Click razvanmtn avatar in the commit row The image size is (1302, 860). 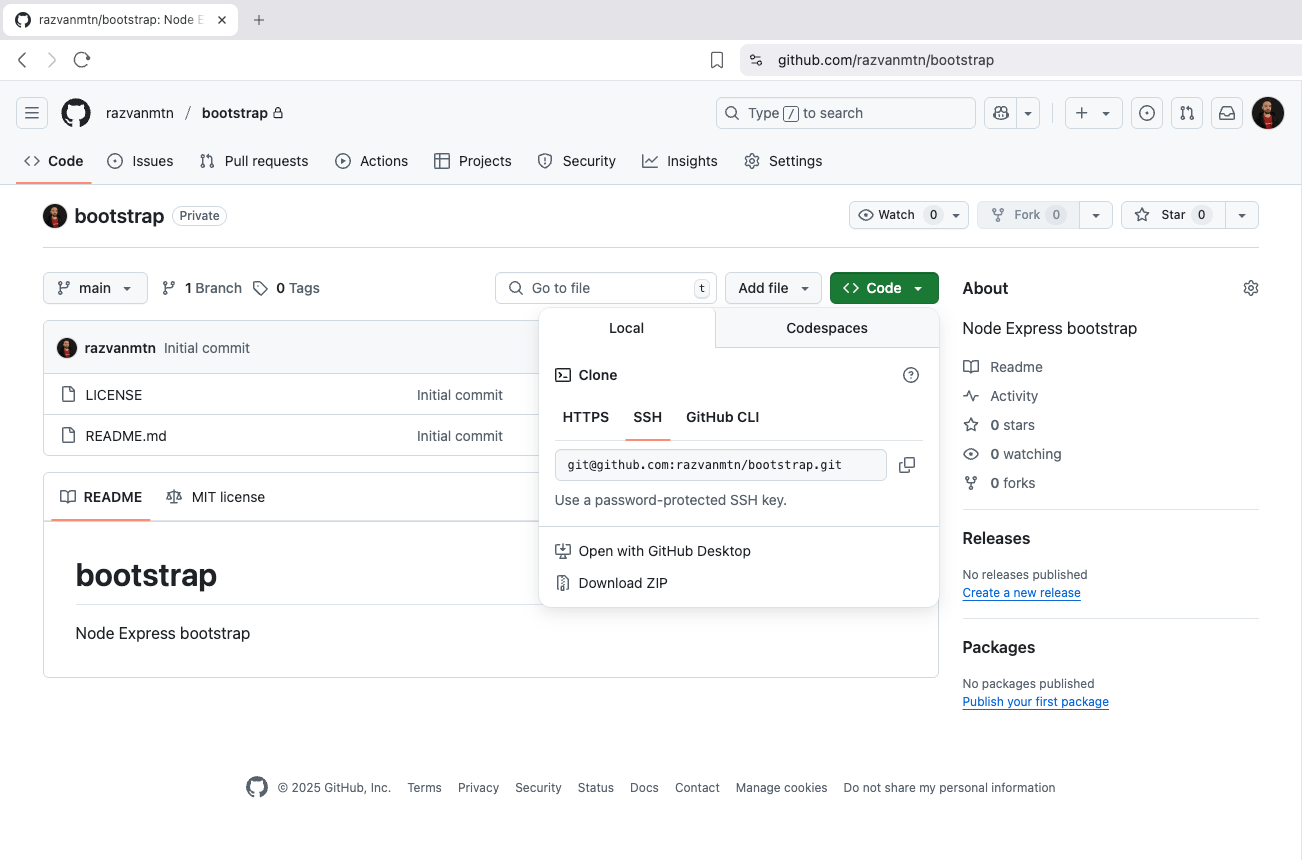click(x=67, y=348)
